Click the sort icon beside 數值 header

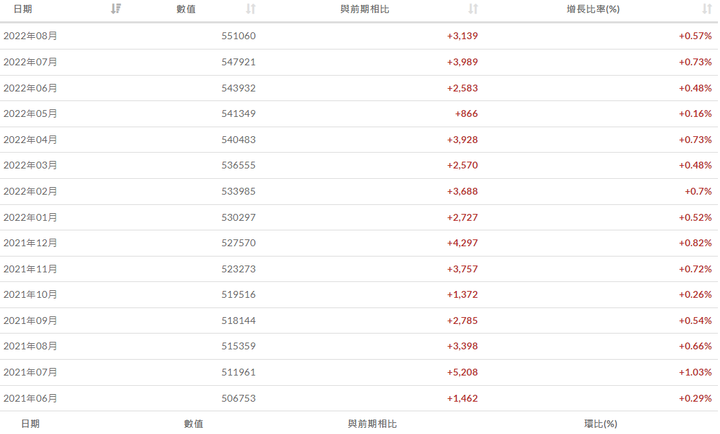click(251, 9)
